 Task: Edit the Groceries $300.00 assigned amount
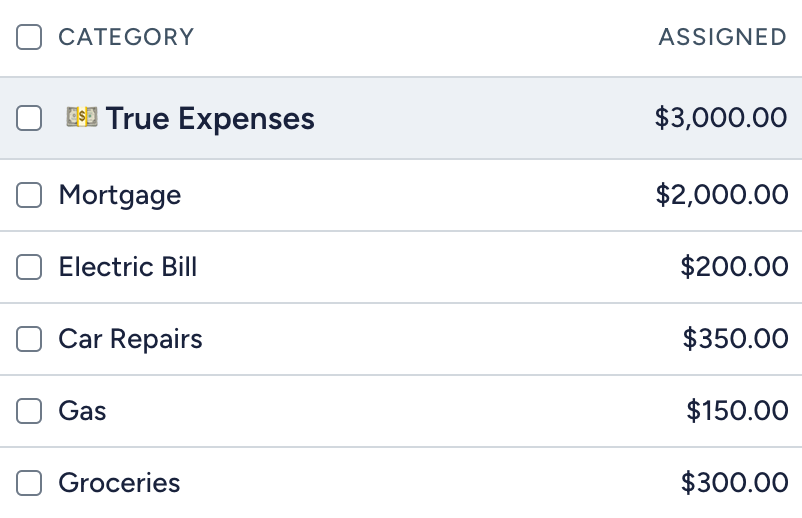point(734,483)
